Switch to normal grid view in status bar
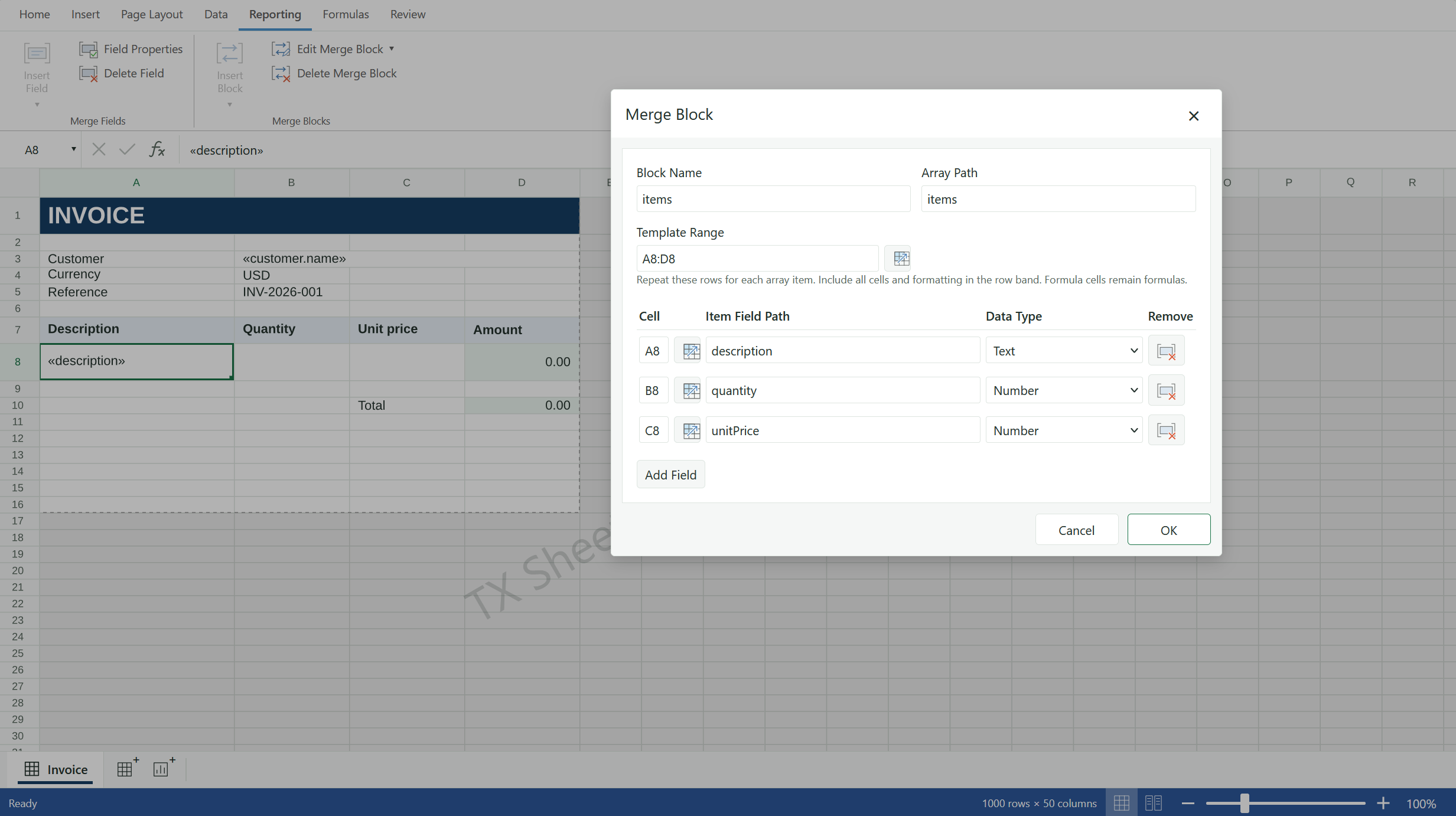The image size is (1456, 816). tap(1121, 803)
